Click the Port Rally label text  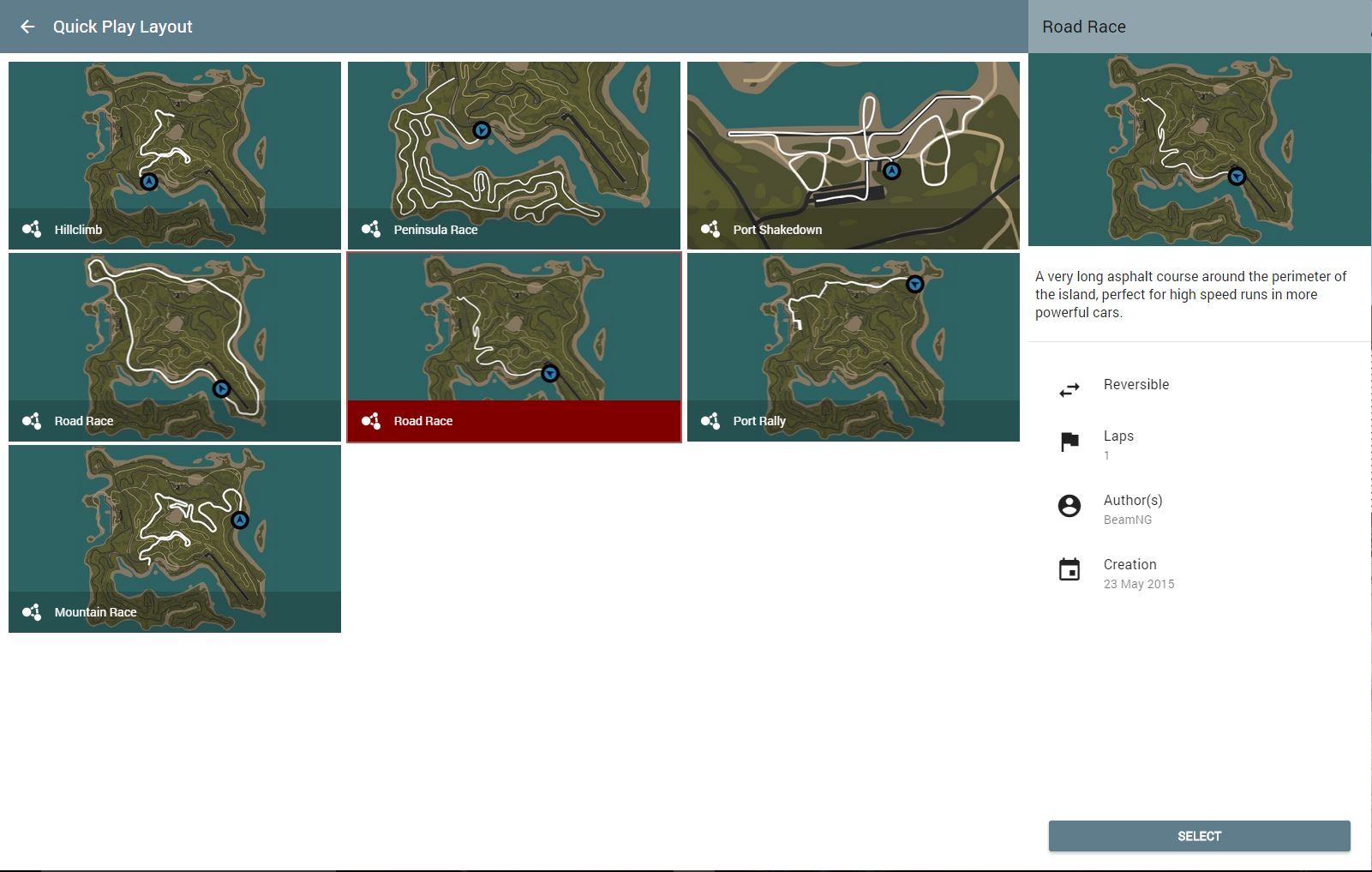[x=759, y=421]
